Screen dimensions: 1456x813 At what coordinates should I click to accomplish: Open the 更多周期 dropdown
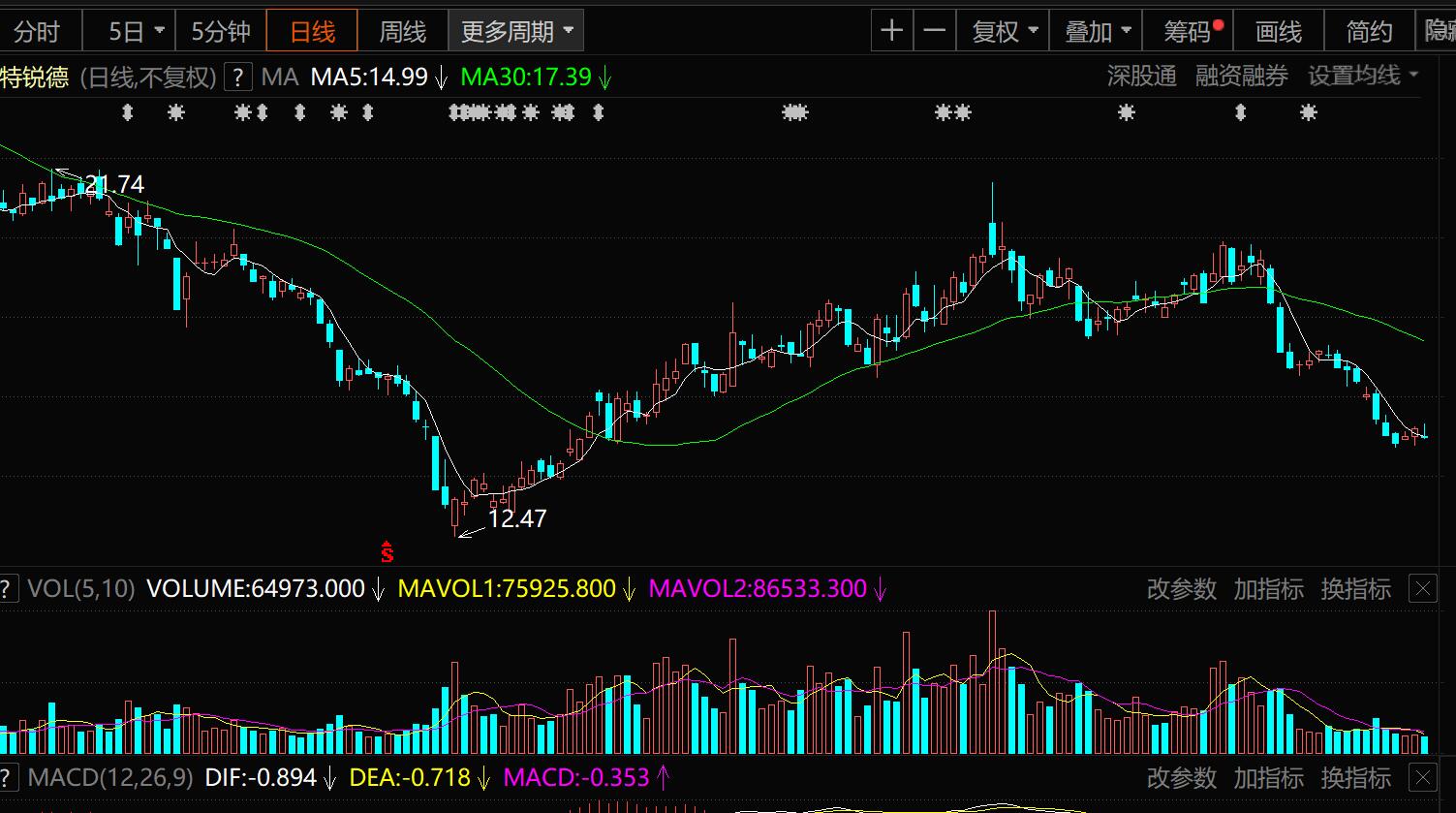pyautogui.click(x=516, y=32)
